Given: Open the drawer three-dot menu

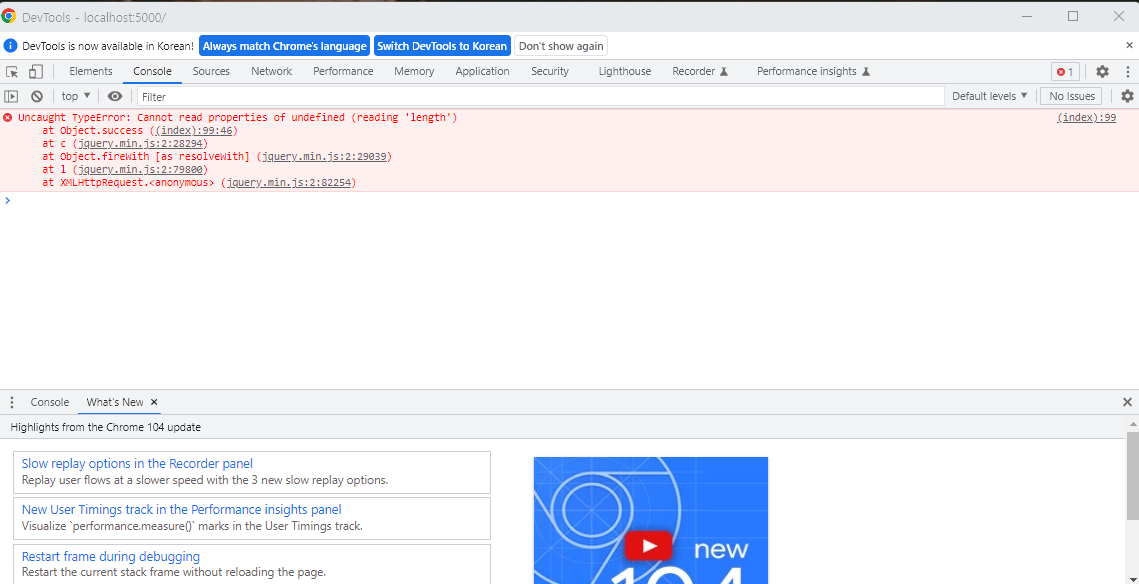Looking at the screenshot, I should click(12, 402).
